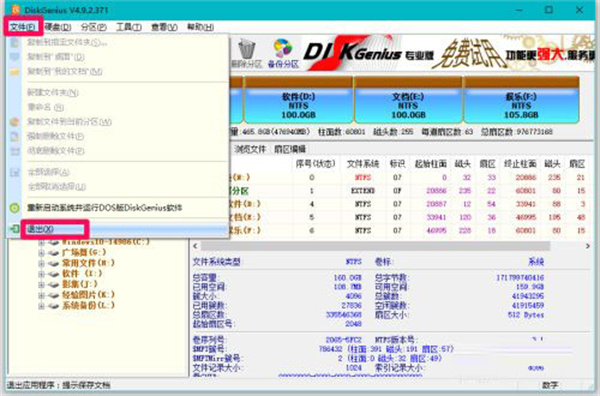600x396 pixels.
Task: Select the 软件(D:) NTFS 100.0GB partition block
Action: pos(298,99)
